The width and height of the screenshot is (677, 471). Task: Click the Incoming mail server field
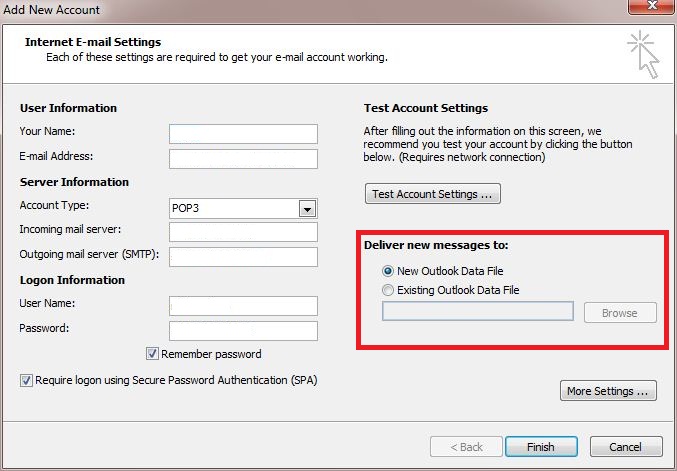click(x=243, y=232)
